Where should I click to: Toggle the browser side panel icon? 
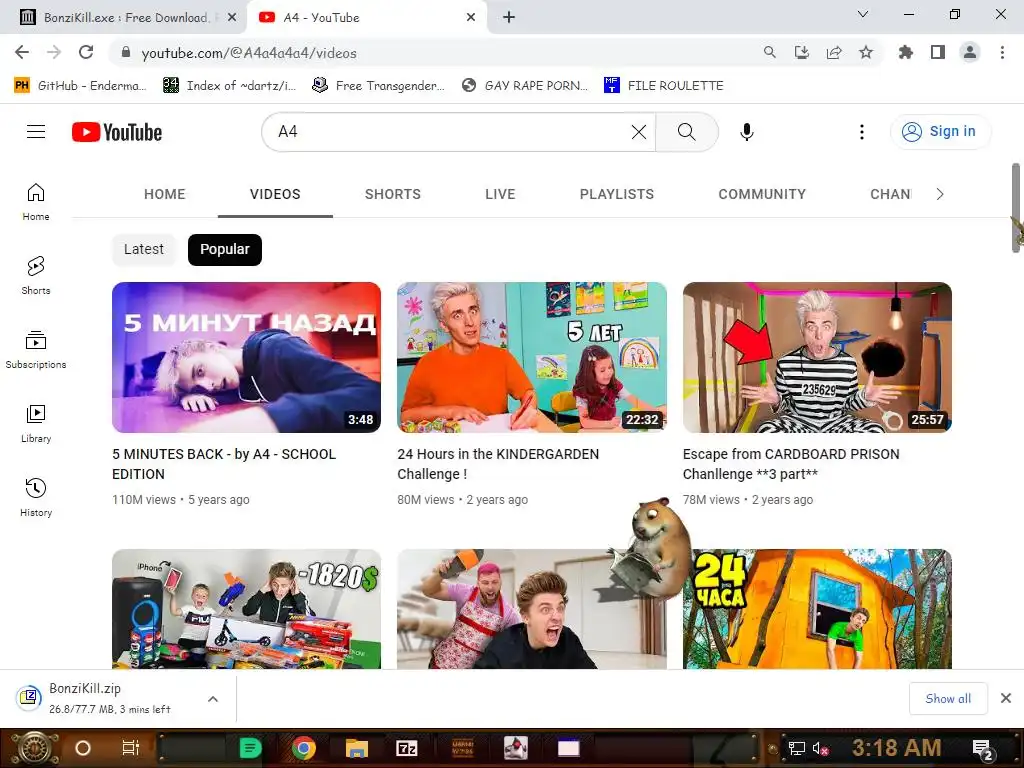point(938,53)
